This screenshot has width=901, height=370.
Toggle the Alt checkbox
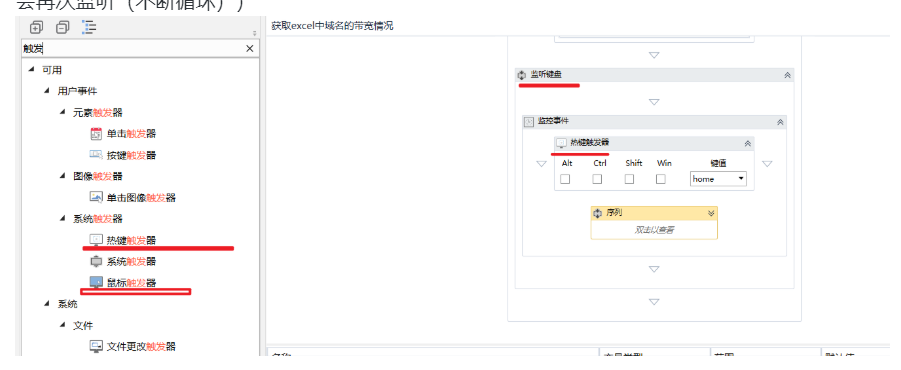[x=565, y=179]
